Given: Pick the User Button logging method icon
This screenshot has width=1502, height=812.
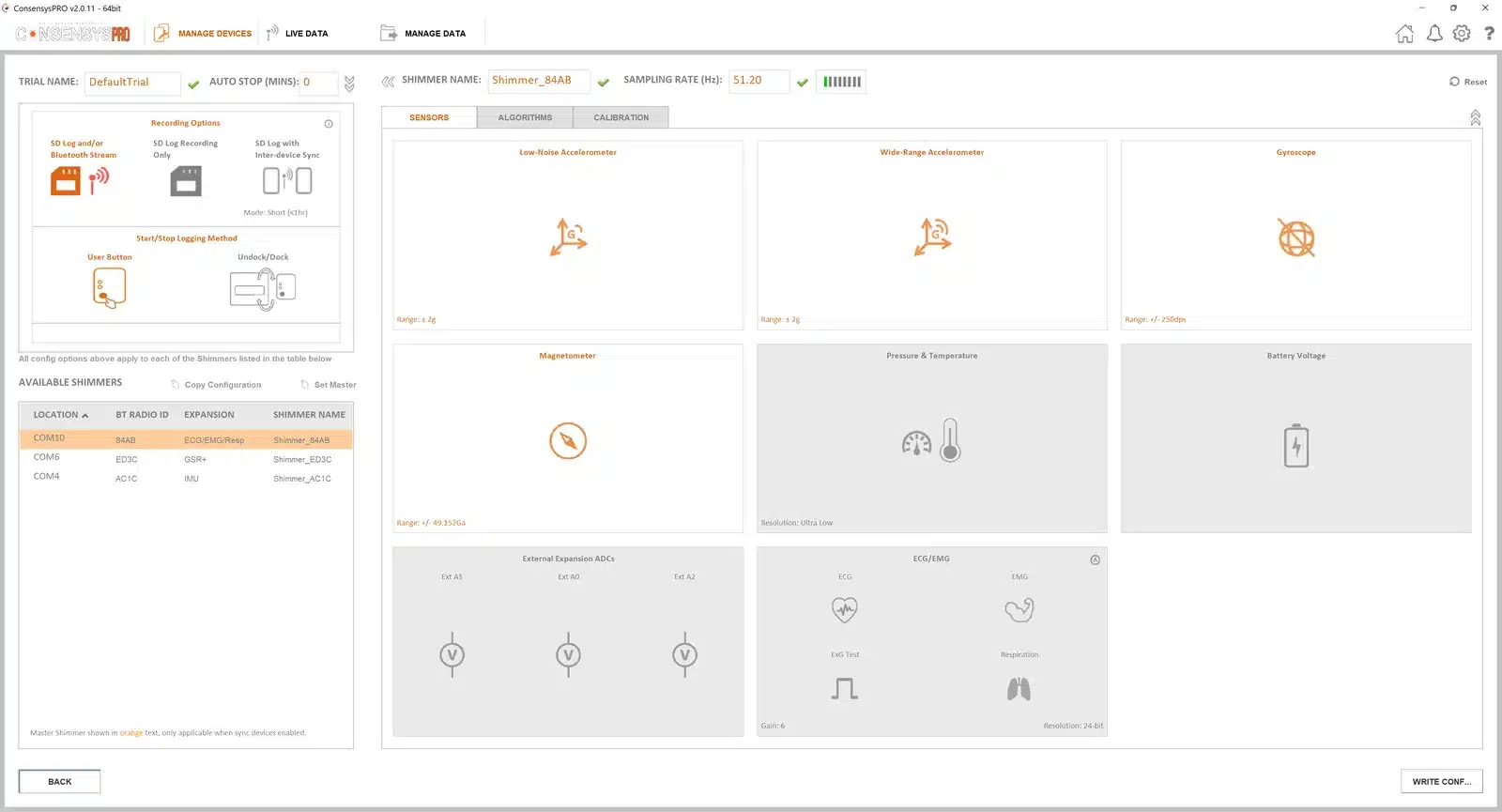Looking at the screenshot, I should coord(109,287).
